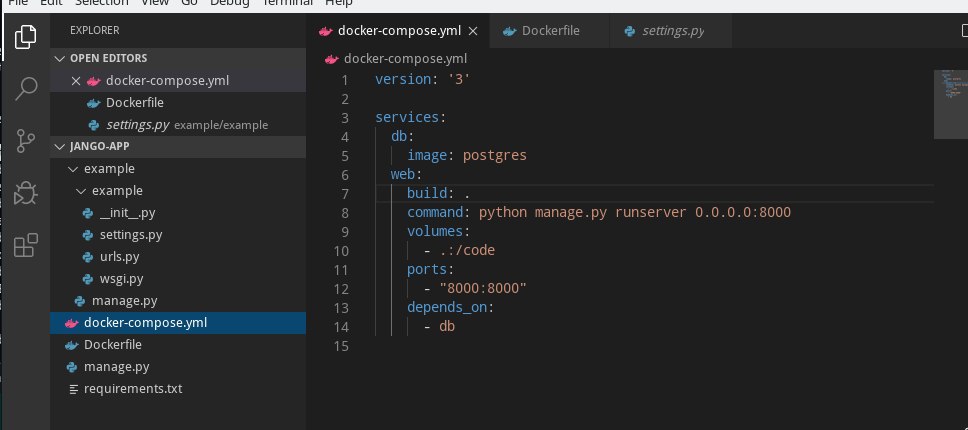
Task: Click the whale icon on Dockerfile tab
Action: pos(509,31)
